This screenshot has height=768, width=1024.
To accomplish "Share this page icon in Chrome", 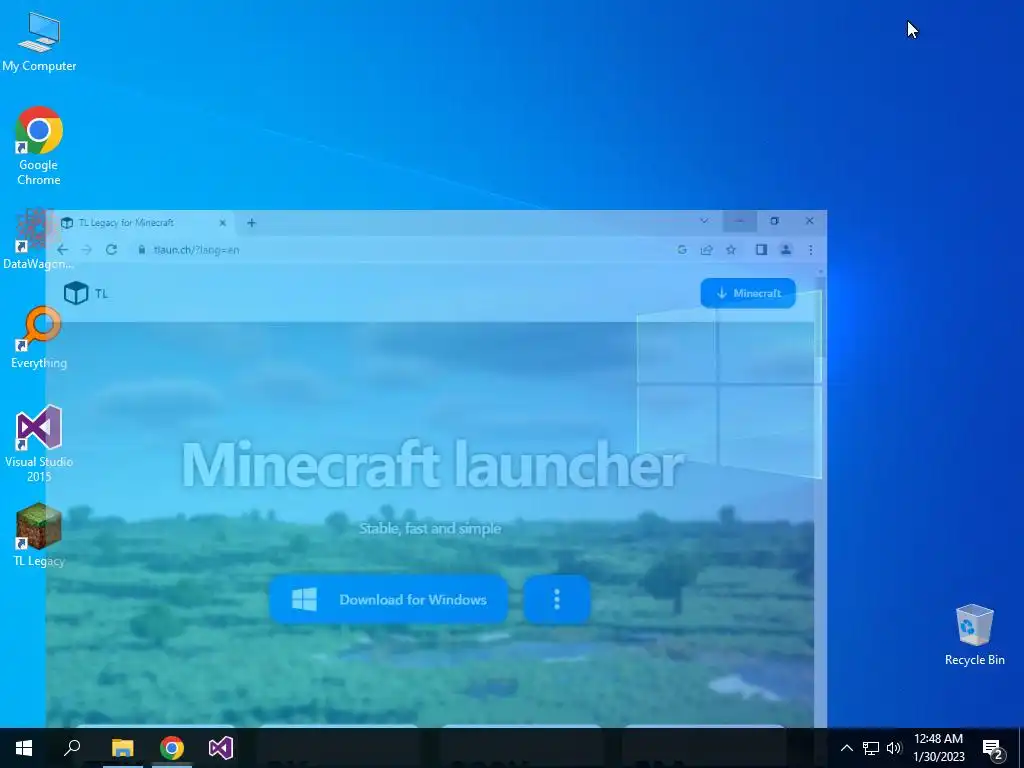I will (707, 249).
